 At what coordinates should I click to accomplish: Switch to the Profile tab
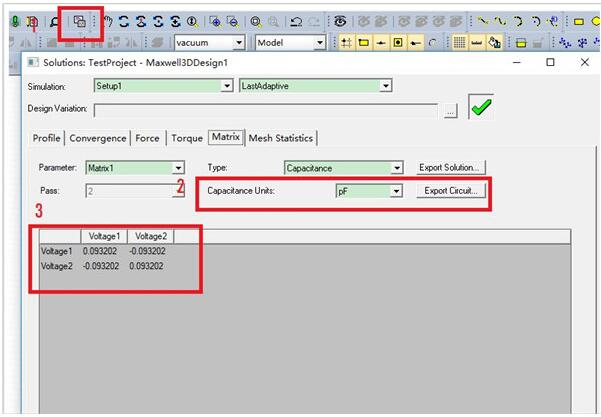coord(46,138)
